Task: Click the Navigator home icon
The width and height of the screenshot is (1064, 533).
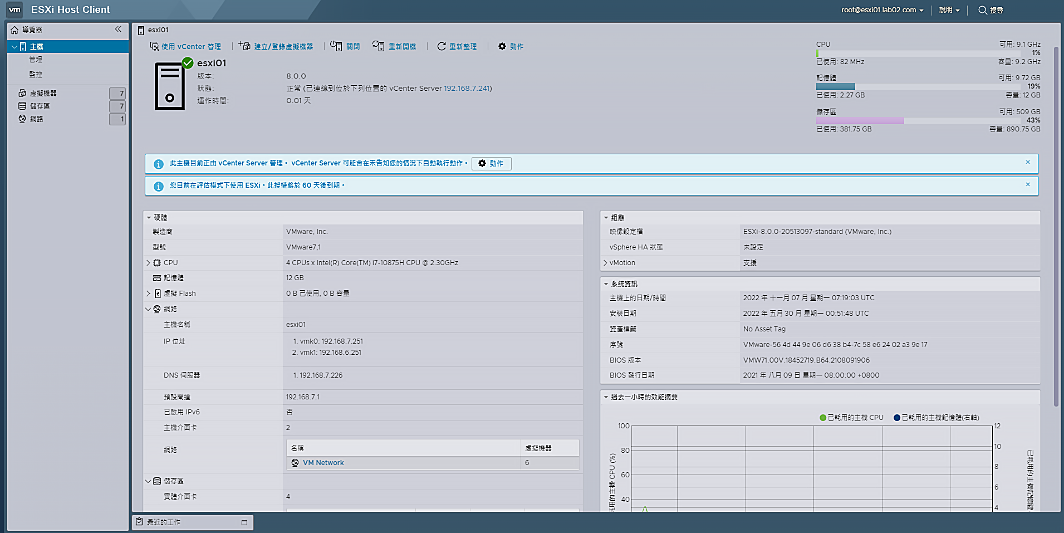Action: point(14,30)
